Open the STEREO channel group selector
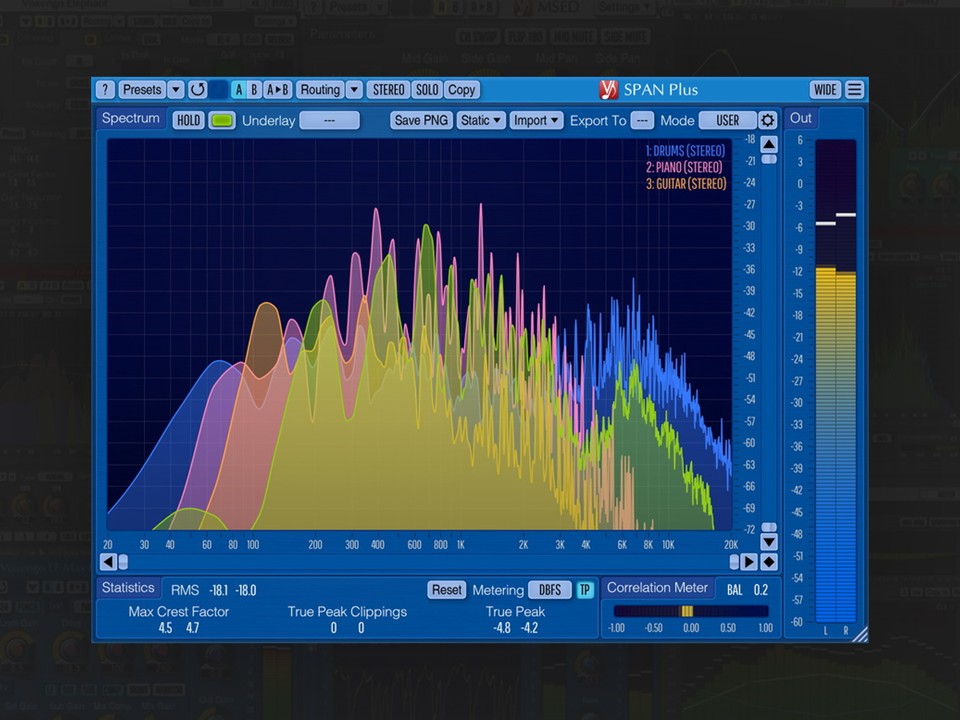This screenshot has height=720, width=960. point(389,90)
